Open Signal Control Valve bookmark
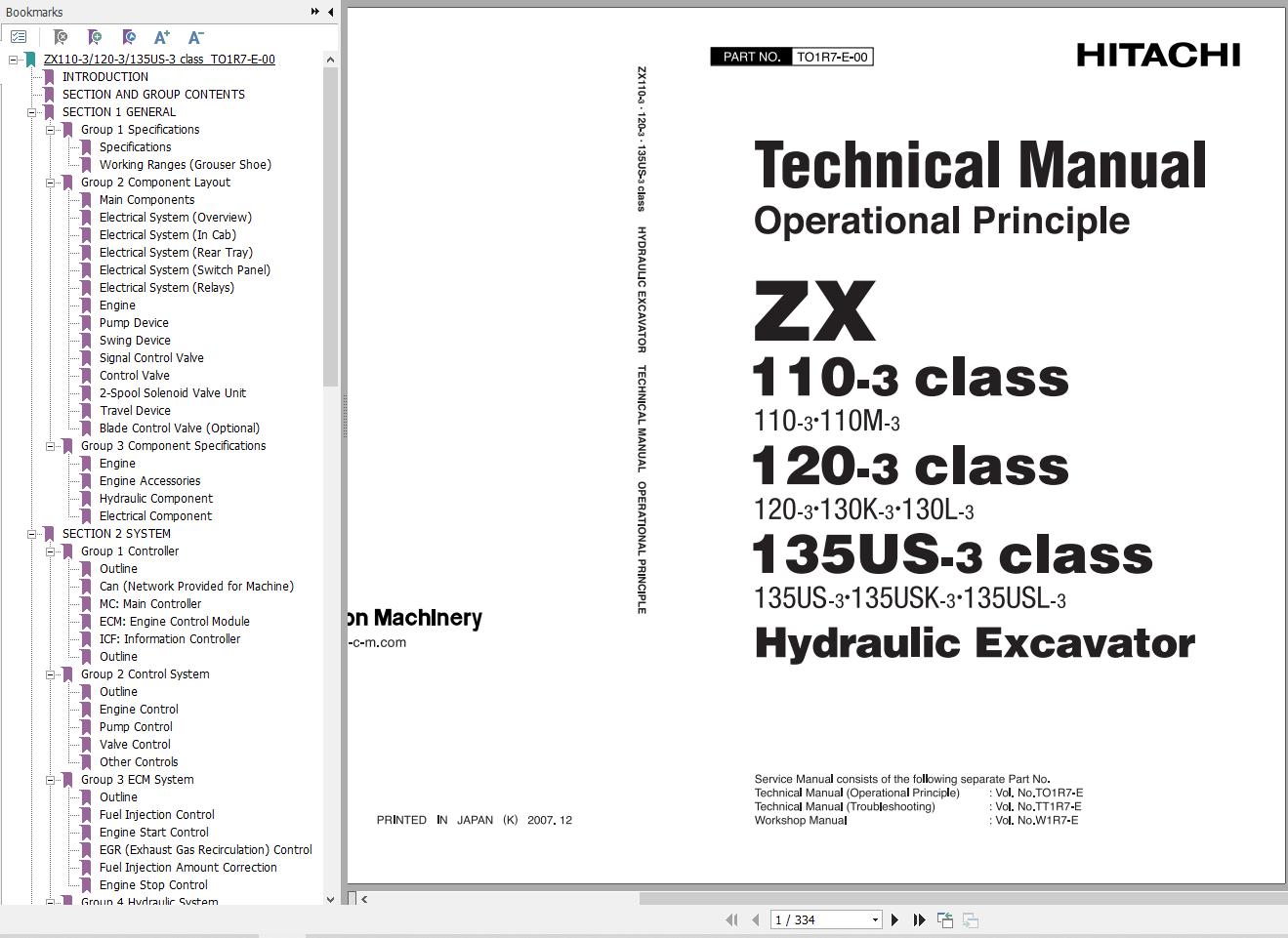1288x938 pixels. click(151, 358)
